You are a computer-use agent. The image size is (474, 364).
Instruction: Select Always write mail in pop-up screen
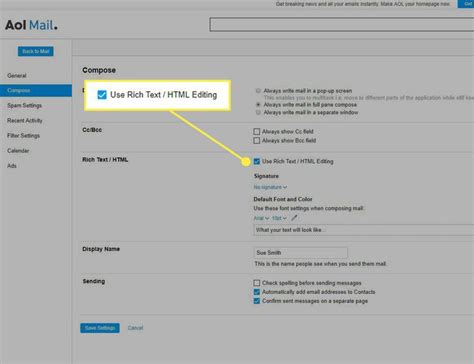tap(258, 91)
